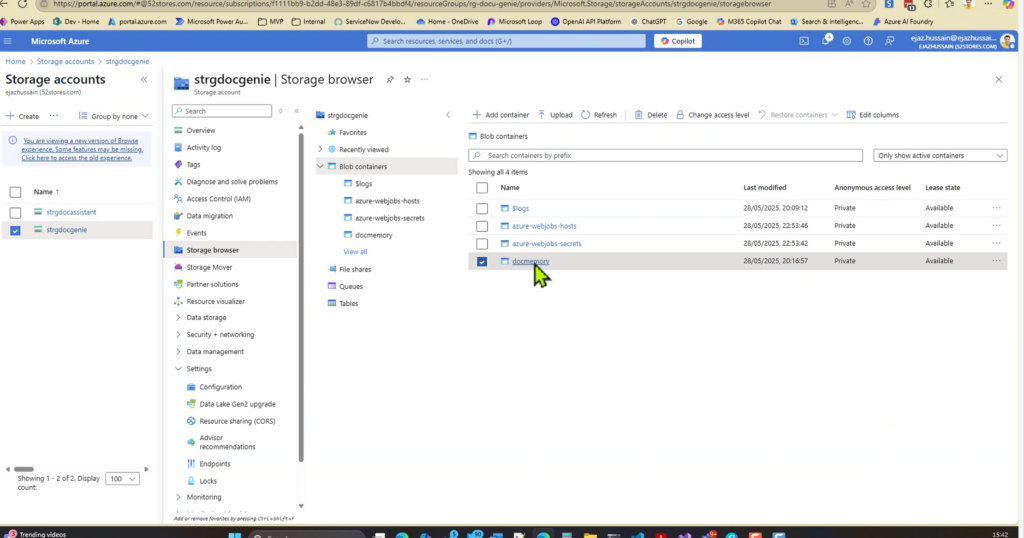
Task: Click Edit columns toolbar button
Action: (x=872, y=115)
